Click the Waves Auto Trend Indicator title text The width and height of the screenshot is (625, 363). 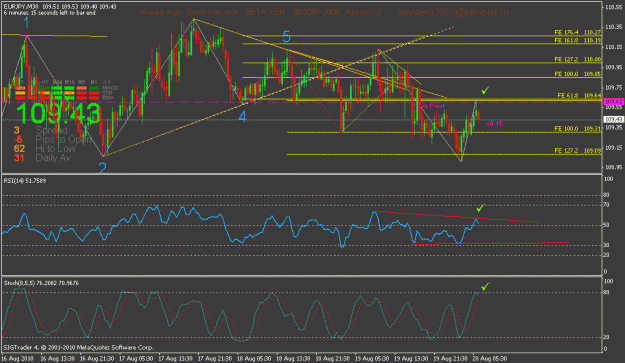212,12
